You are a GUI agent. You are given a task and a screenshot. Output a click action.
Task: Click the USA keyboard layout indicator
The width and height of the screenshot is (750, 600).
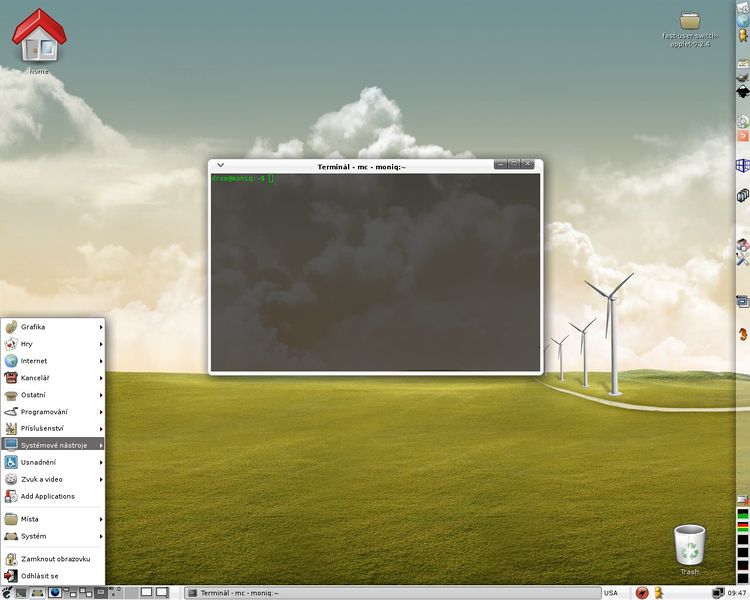(x=611, y=593)
